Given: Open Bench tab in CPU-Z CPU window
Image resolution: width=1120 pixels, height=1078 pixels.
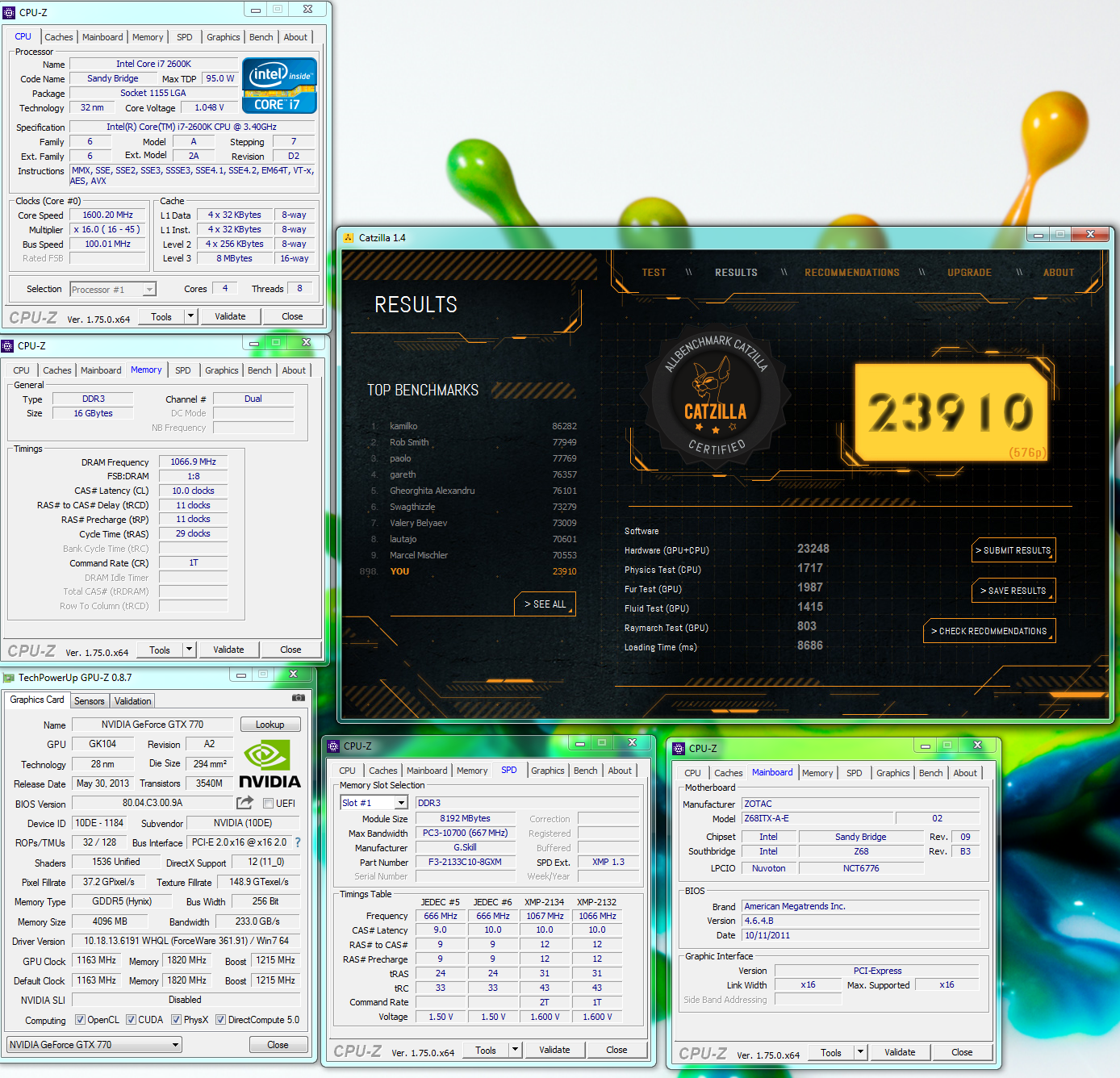Looking at the screenshot, I should pyautogui.click(x=261, y=37).
